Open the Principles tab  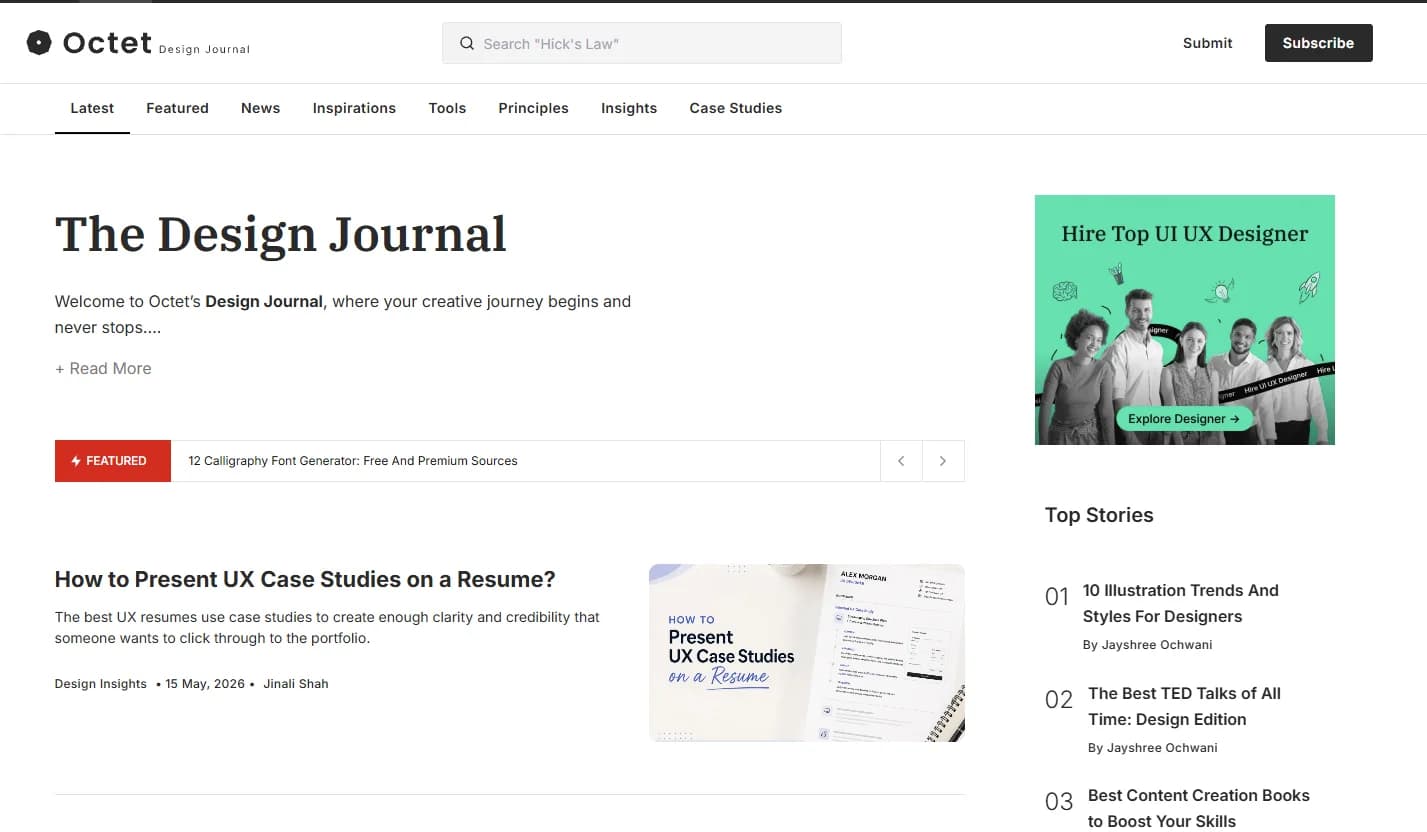[x=533, y=108]
